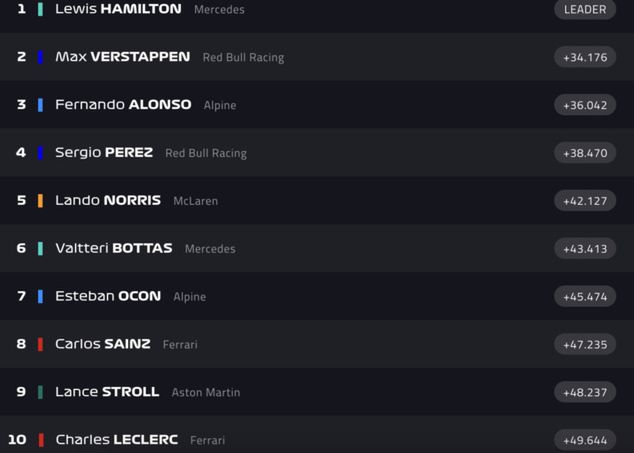Click the +36.042 time gap
The image size is (634, 453).
(x=585, y=105)
